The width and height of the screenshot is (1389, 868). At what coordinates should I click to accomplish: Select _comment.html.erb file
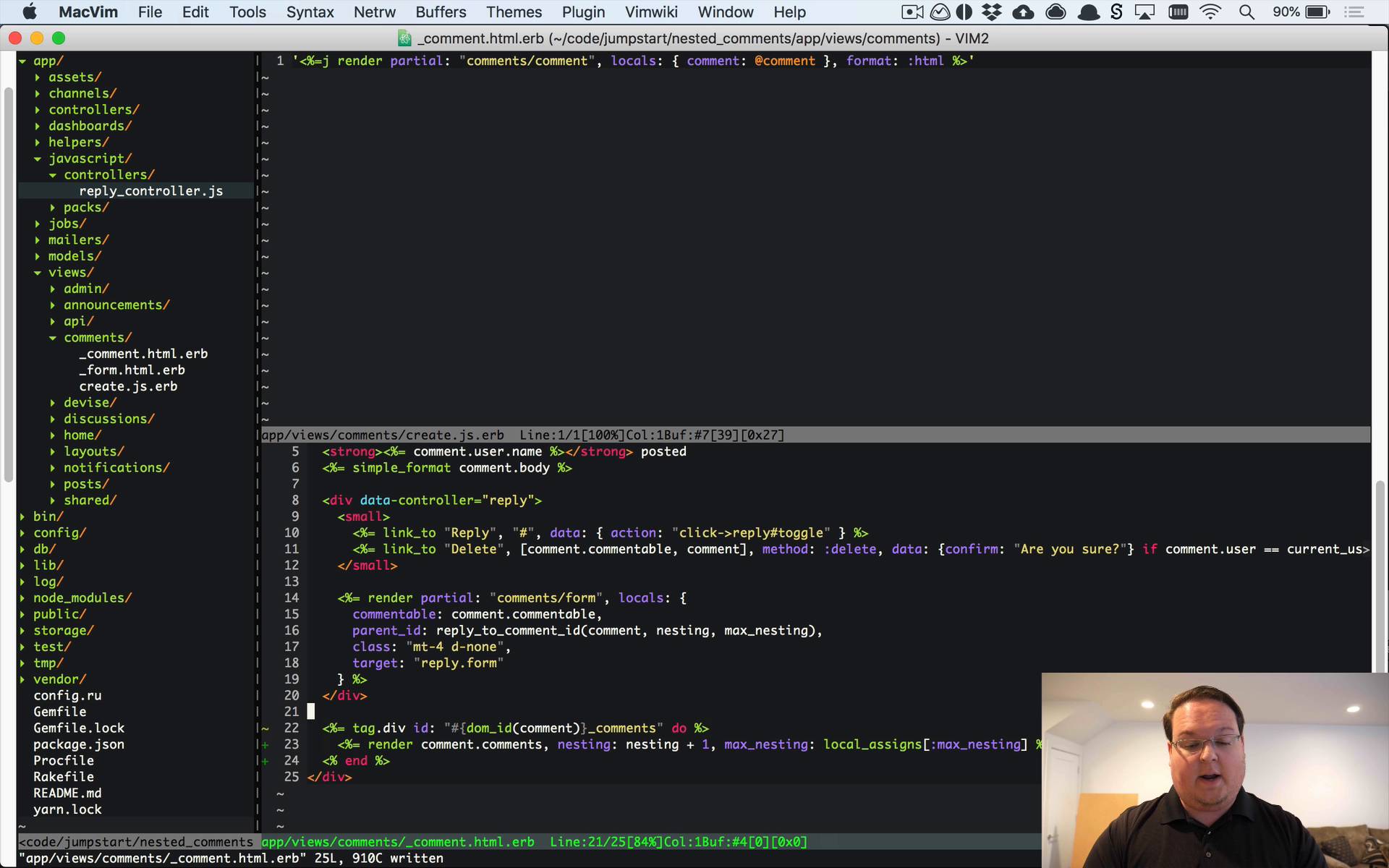tap(143, 353)
